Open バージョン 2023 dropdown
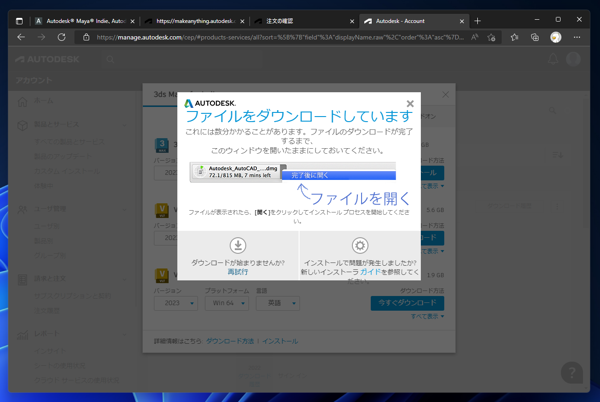Screen dimensions: 600x402 coord(176,303)
